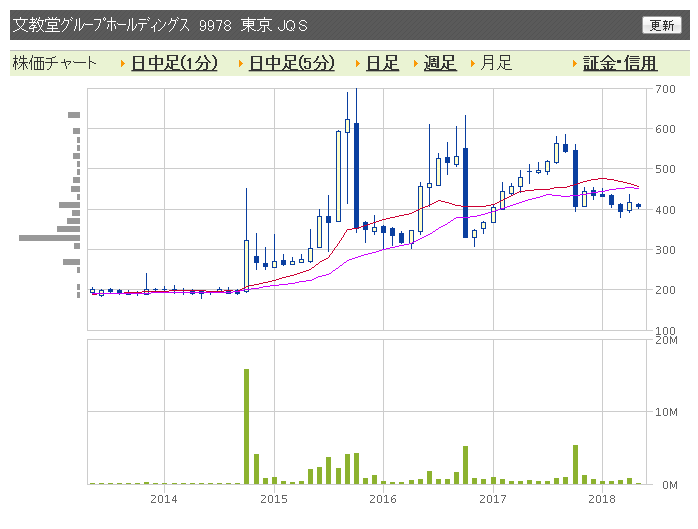The image size is (698, 529).
Task: Click the 200 price axis label
Action: [666, 290]
